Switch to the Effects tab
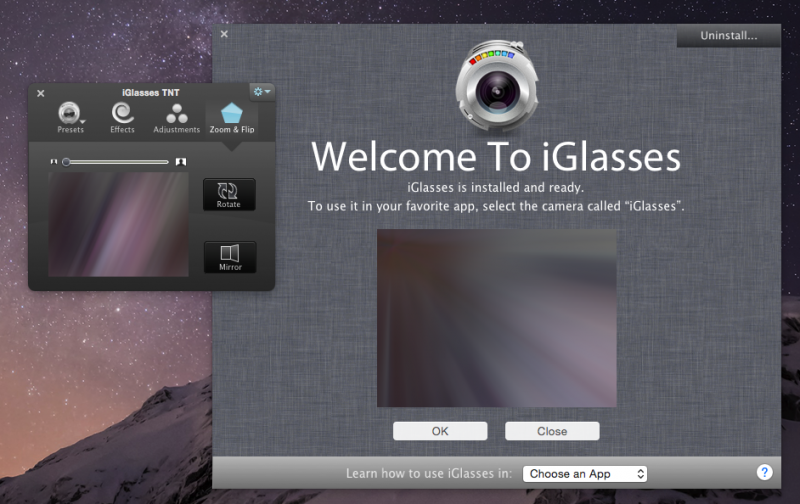The height and width of the screenshot is (504, 800). 122,117
